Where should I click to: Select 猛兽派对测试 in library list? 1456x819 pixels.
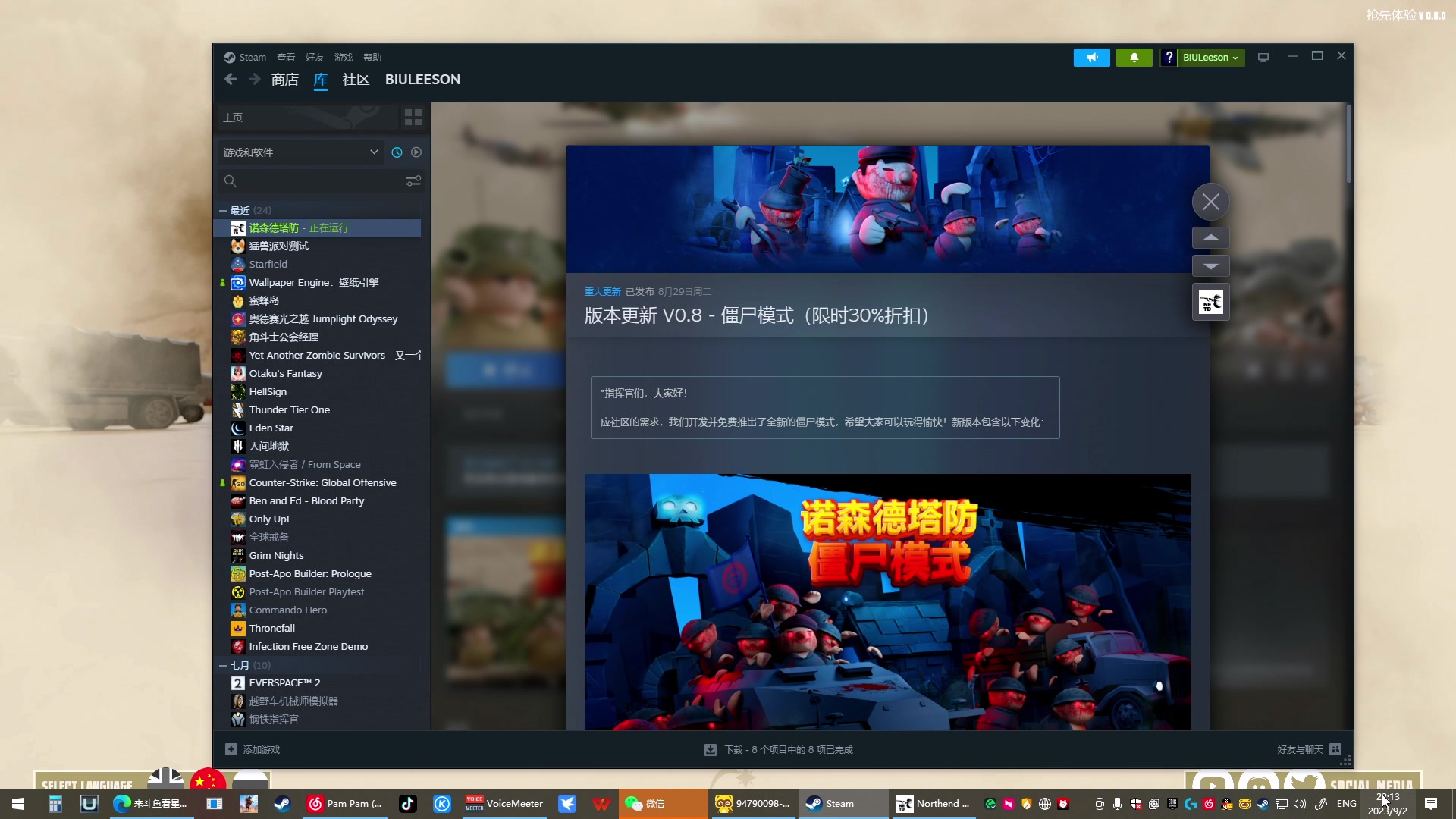point(318,246)
